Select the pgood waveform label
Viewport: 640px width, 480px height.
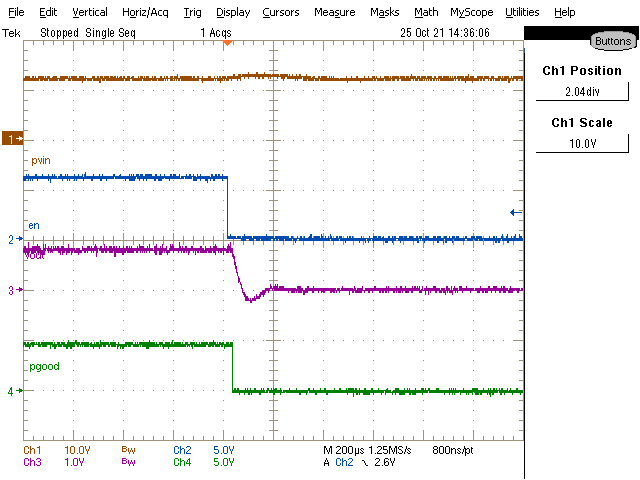[x=44, y=367]
